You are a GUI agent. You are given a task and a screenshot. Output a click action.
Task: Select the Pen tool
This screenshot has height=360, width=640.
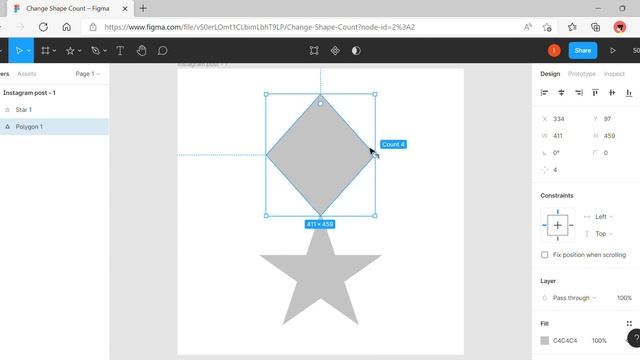click(x=96, y=51)
